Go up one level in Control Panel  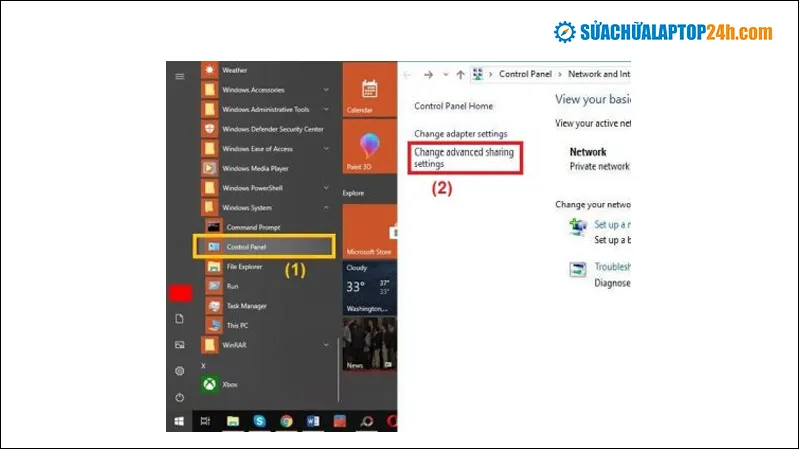pyautogui.click(x=460, y=74)
